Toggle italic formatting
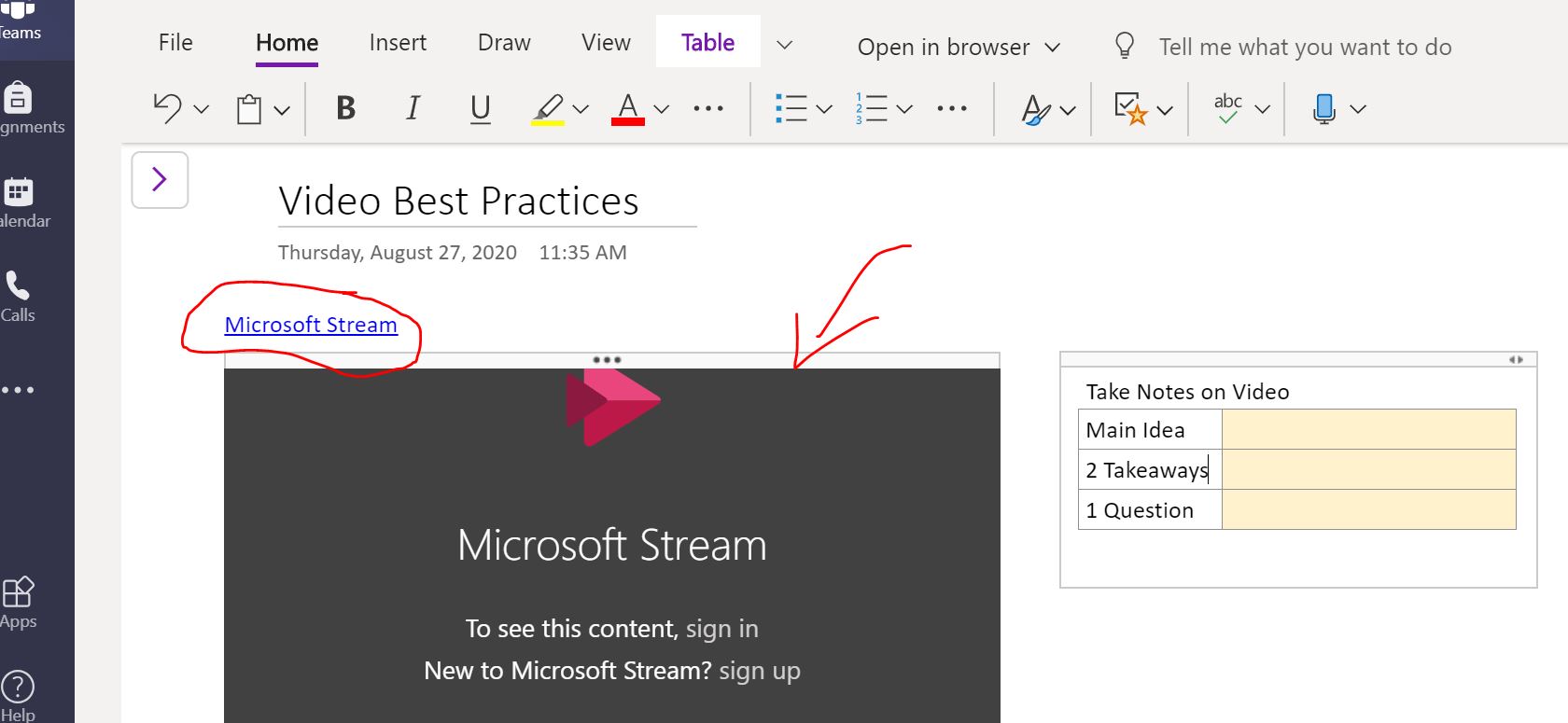1568x723 pixels. [413, 108]
